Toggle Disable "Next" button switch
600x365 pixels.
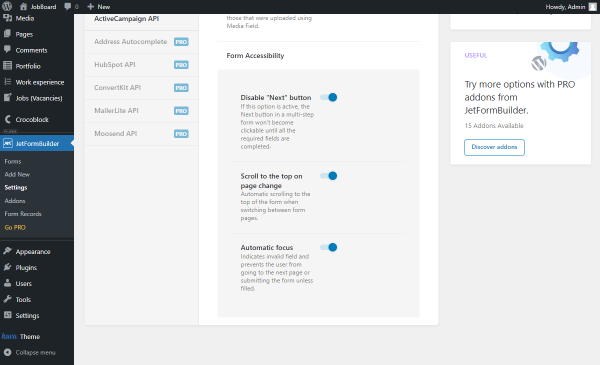click(329, 98)
